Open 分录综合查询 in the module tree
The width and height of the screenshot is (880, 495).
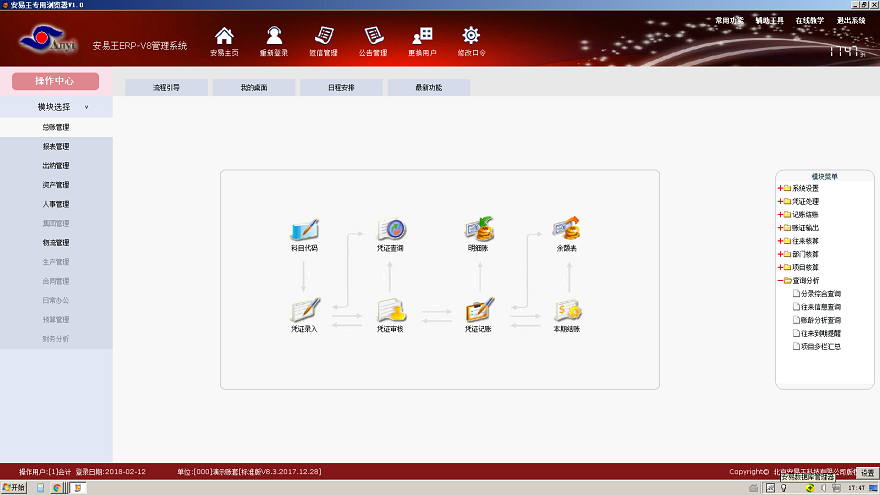coord(821,294)
